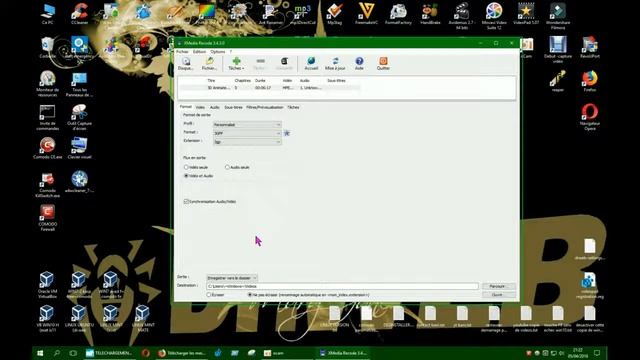Toggle Synchronisation Audio/Vidéo checkbox

point(186,202)
